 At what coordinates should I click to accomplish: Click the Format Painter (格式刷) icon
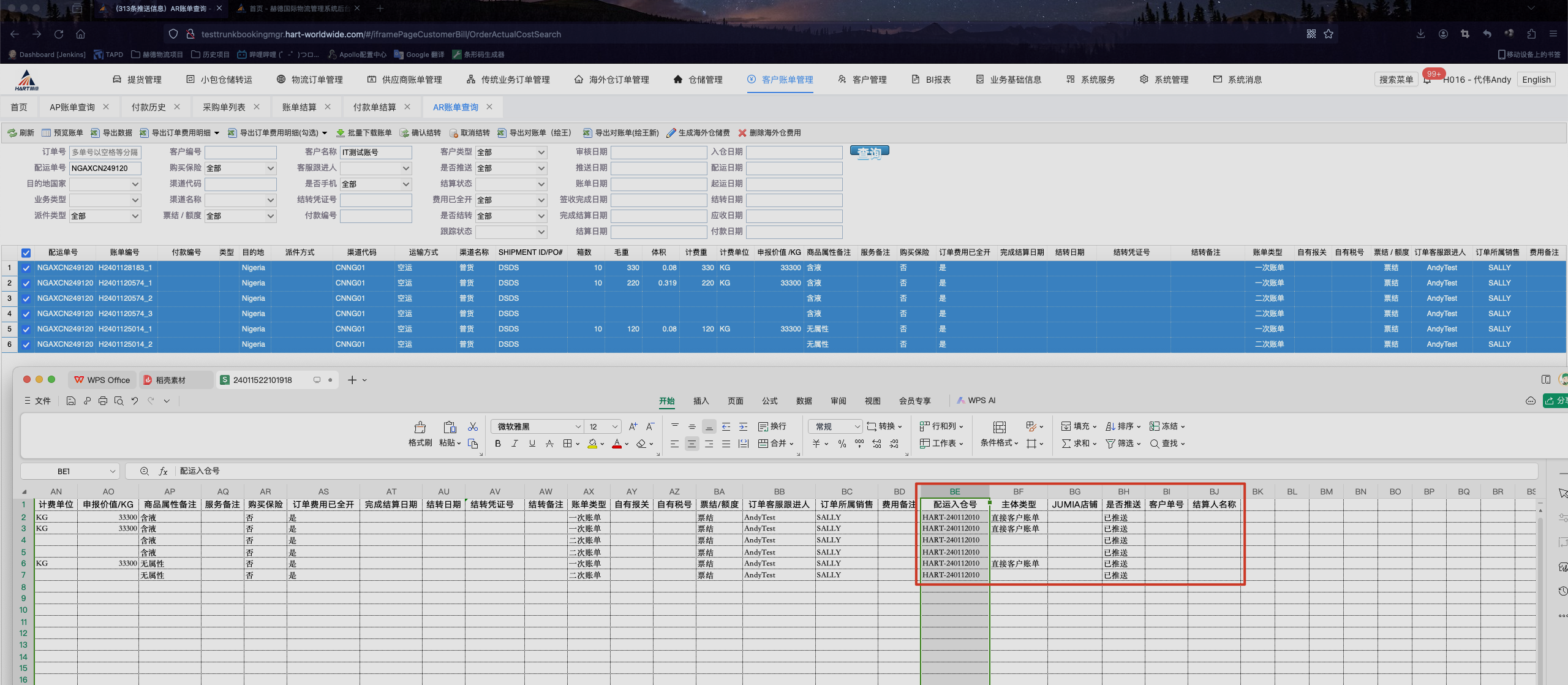tap(420, 427)
